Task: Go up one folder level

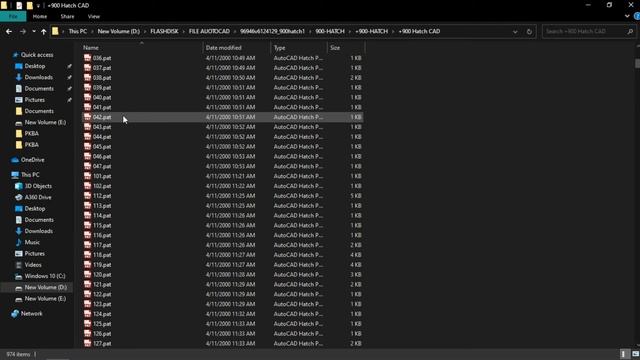Action: pos(43,31)
